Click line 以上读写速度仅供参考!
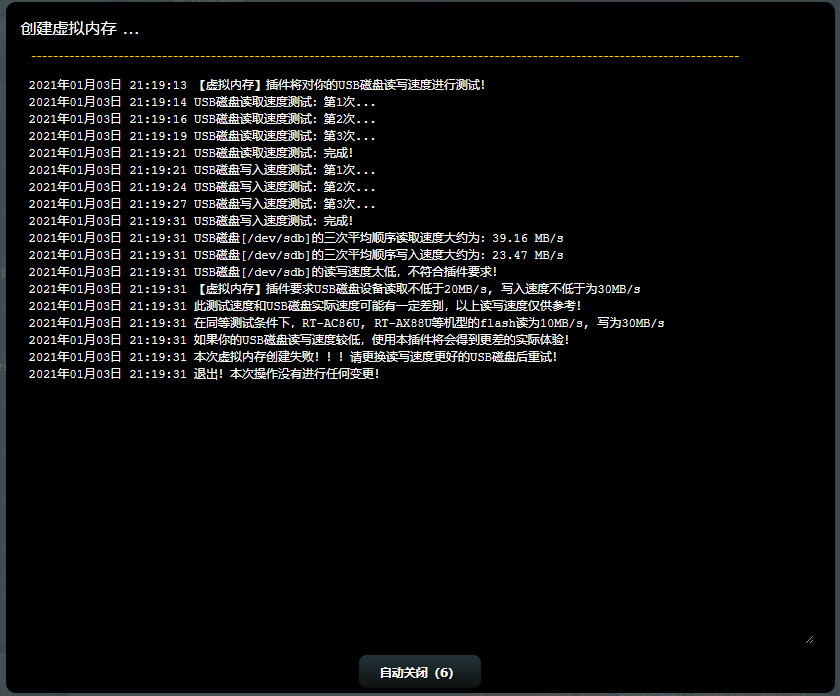 pos(305,306)
